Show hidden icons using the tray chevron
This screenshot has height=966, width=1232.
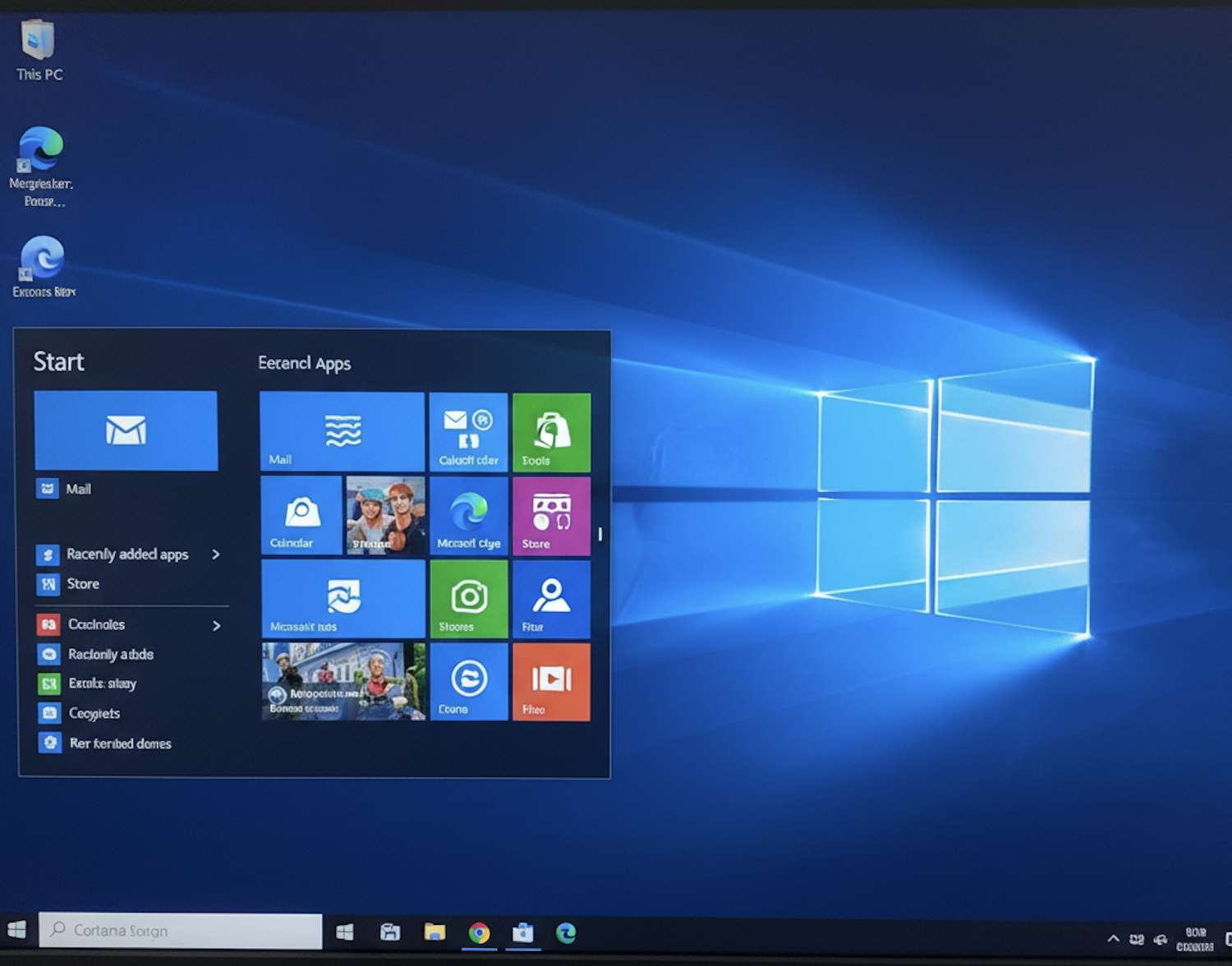(x=1113, y=938)
